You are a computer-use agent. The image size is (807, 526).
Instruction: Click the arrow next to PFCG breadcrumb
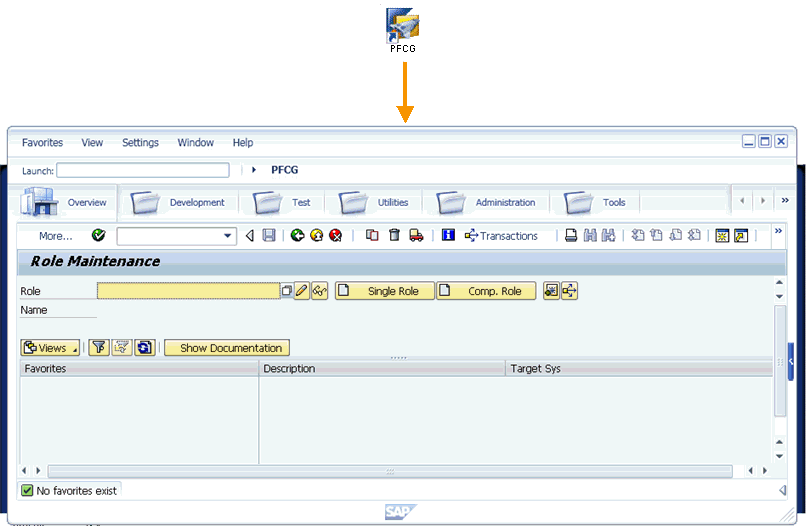pos(254,170)
